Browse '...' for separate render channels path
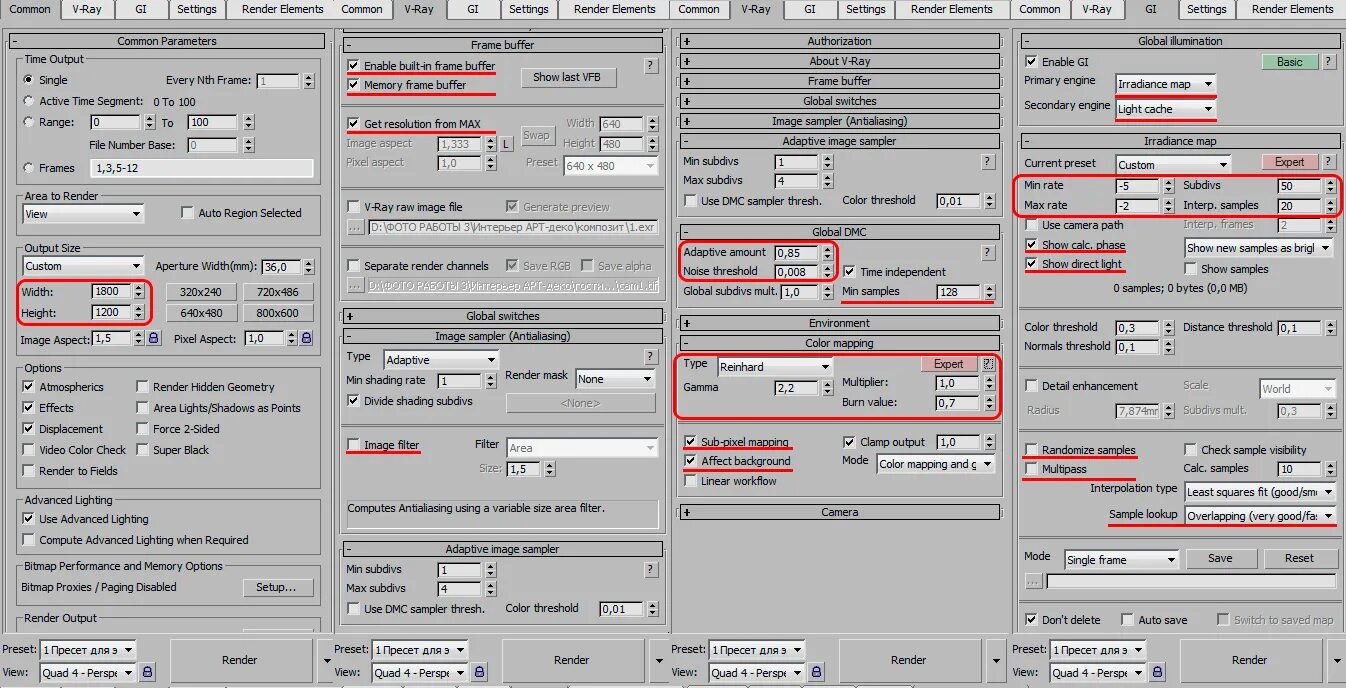The height and width of the screenshot is (688, 1346). [355, 286]
